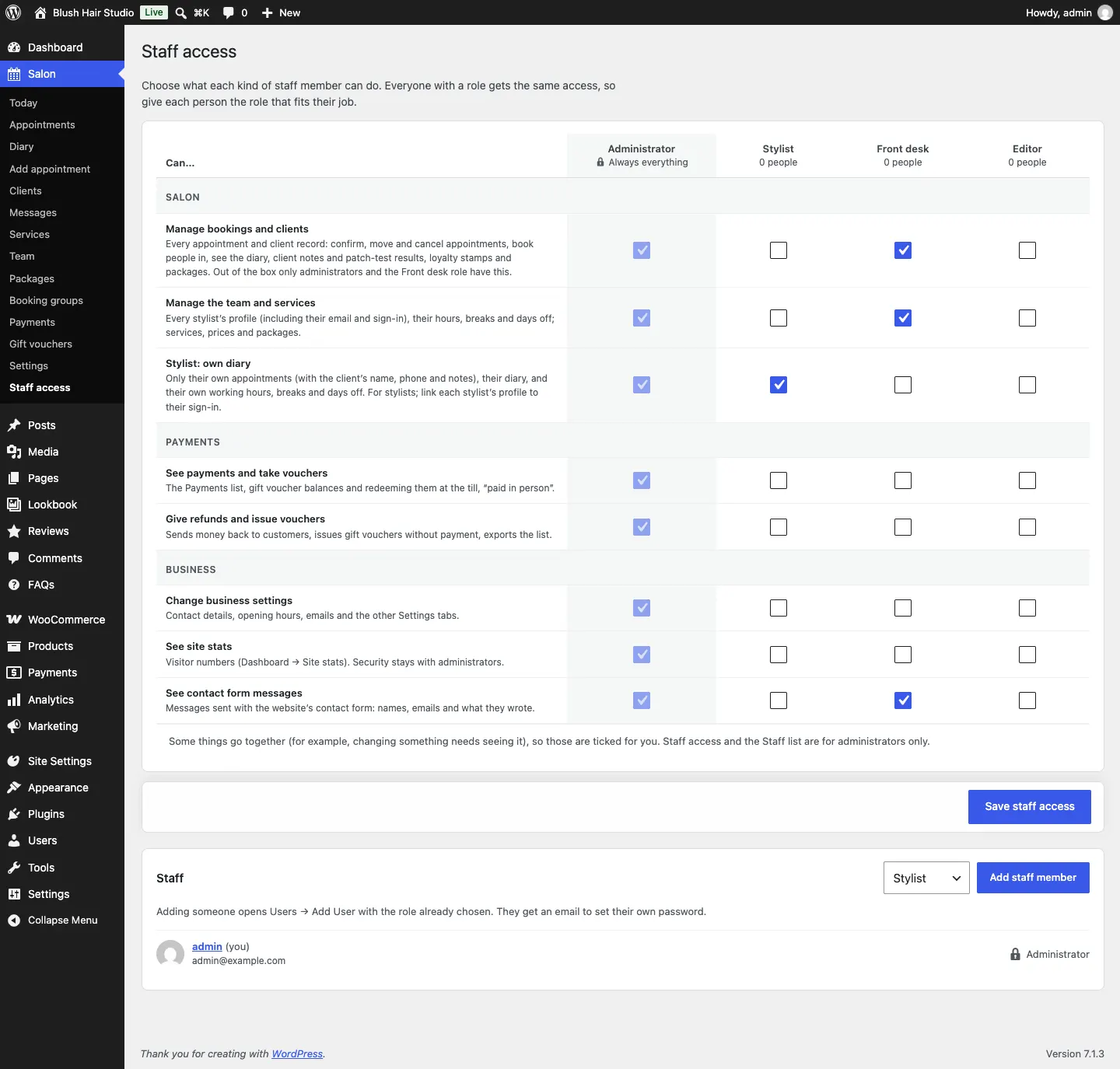
Task: Tick Editor for See site stats
Action: [x=1027, y=655]
